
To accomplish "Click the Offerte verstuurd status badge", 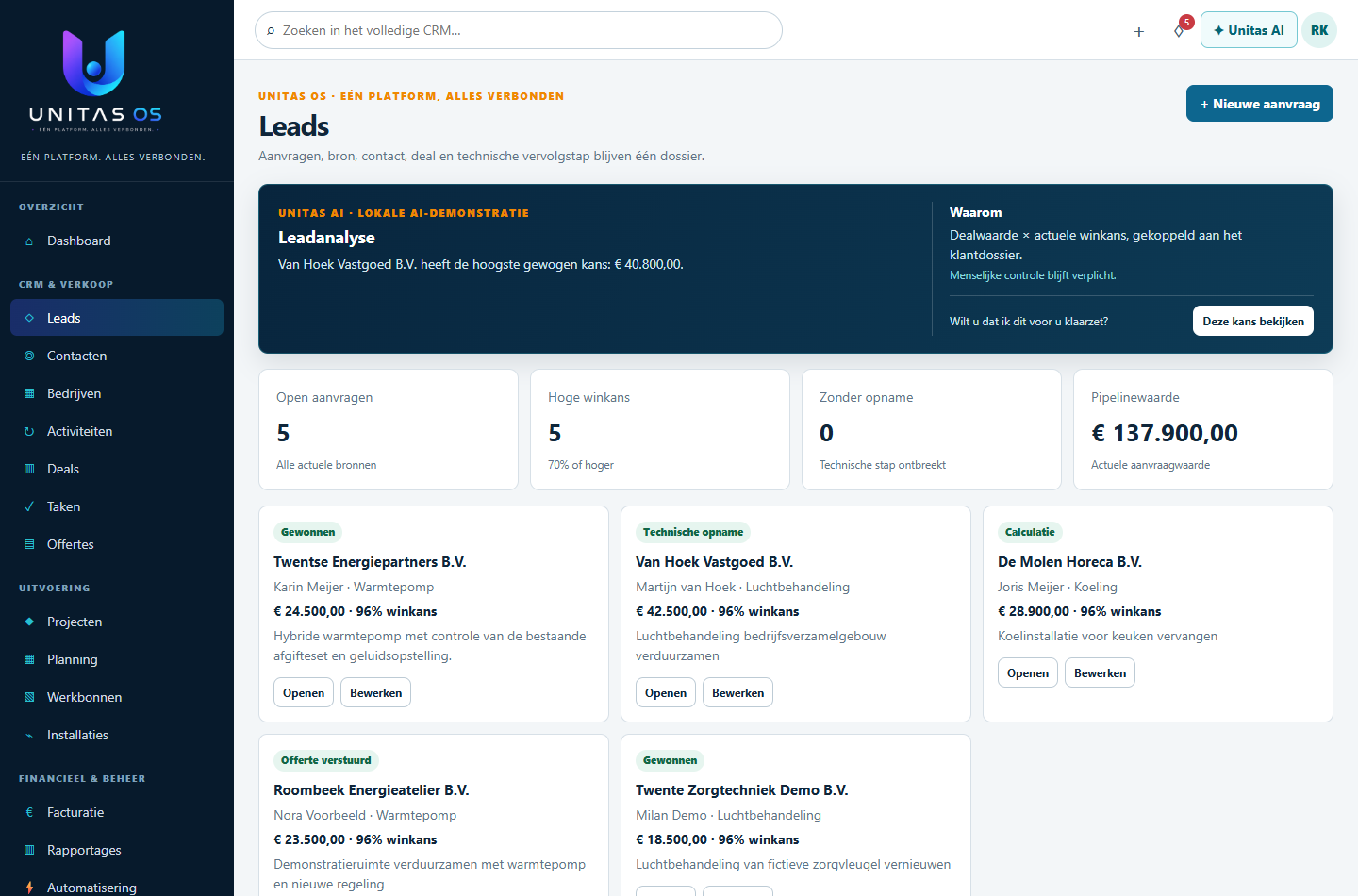I will (326, 760).
